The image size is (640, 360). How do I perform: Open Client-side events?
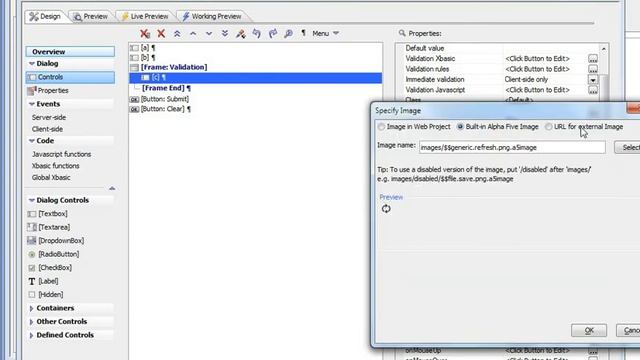[47, 129]
